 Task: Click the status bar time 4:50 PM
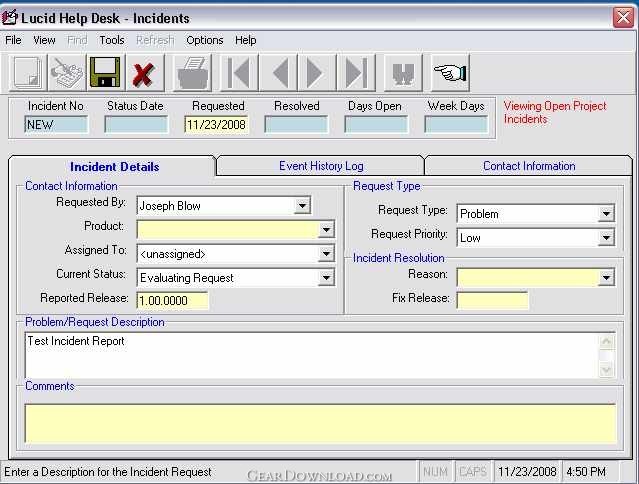(x=586, y=472)
